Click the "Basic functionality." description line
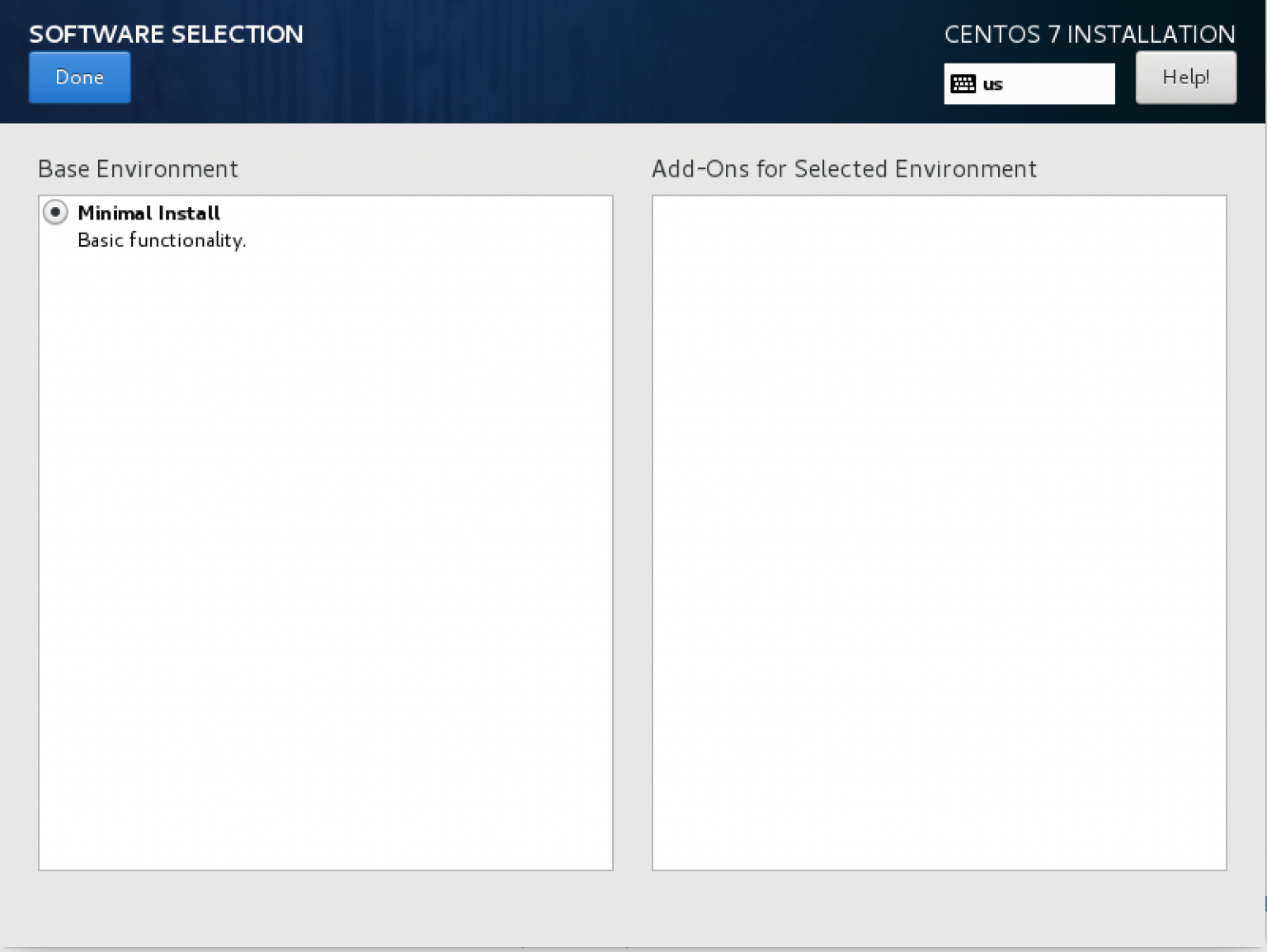Screen dimensions: 1267x952 (162, 240)
